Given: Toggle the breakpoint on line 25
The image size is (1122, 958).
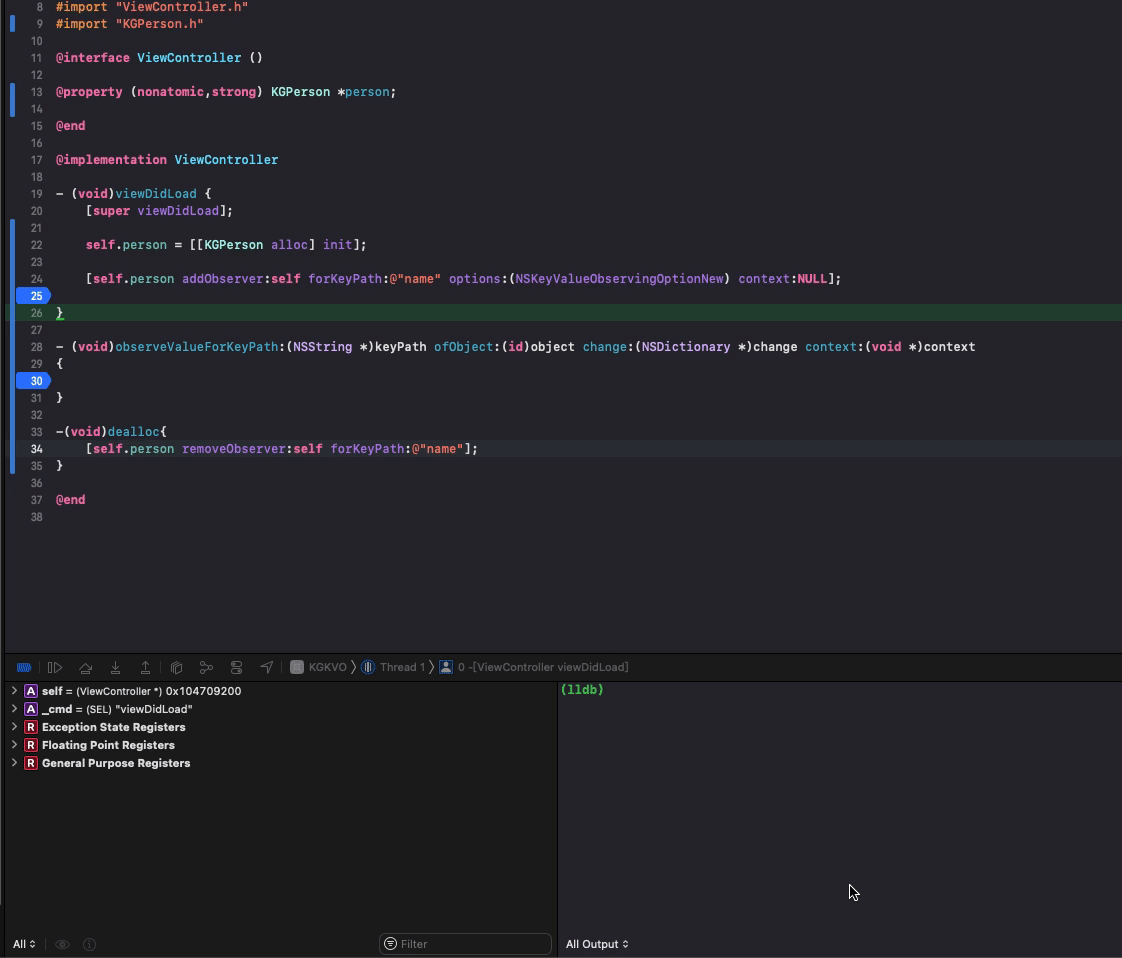Looking at the screenshot, I should 34,296.
